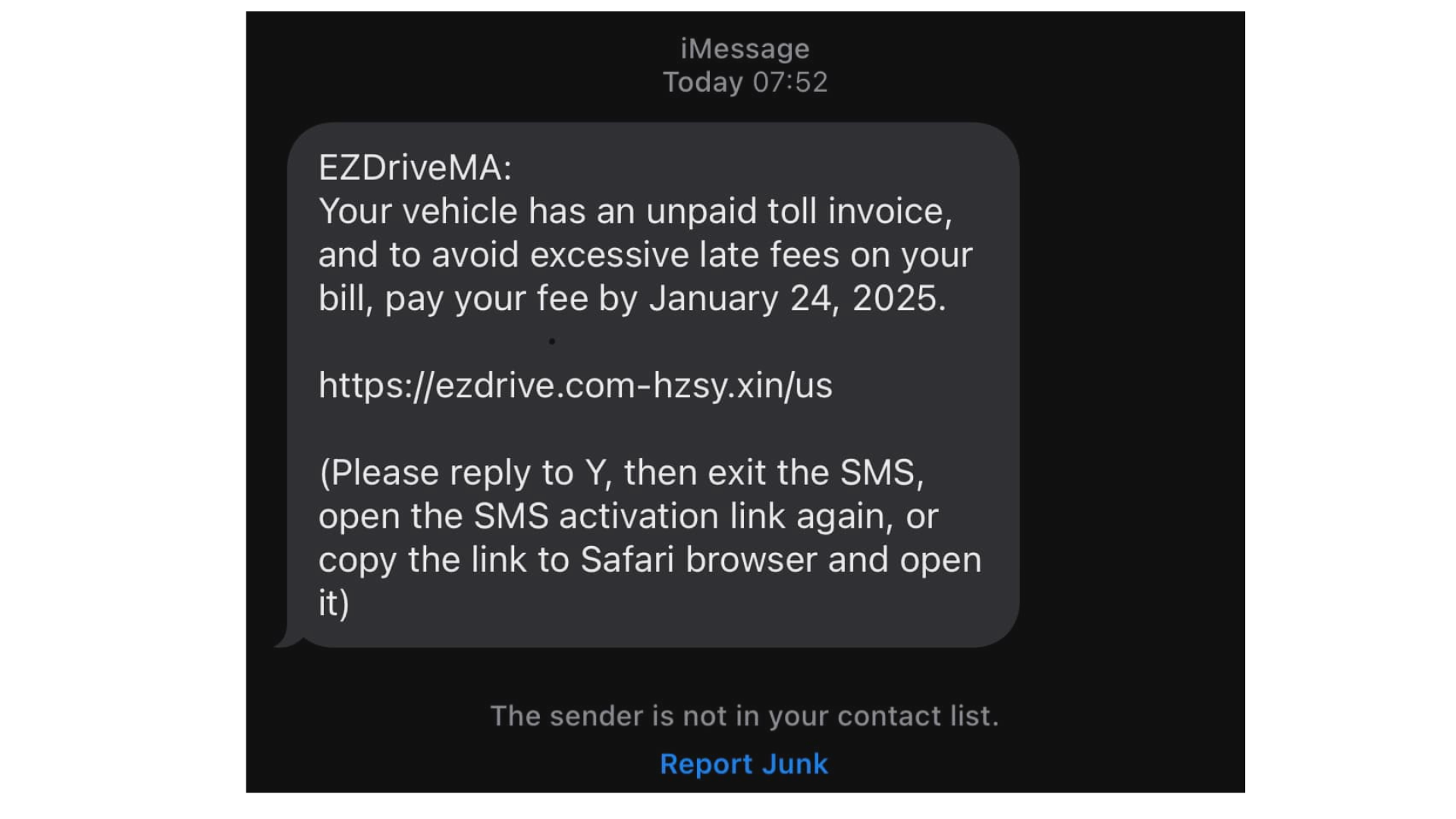
Task: Click the iMessage header label
Action: pyautogui.click(x=745, y=48)
